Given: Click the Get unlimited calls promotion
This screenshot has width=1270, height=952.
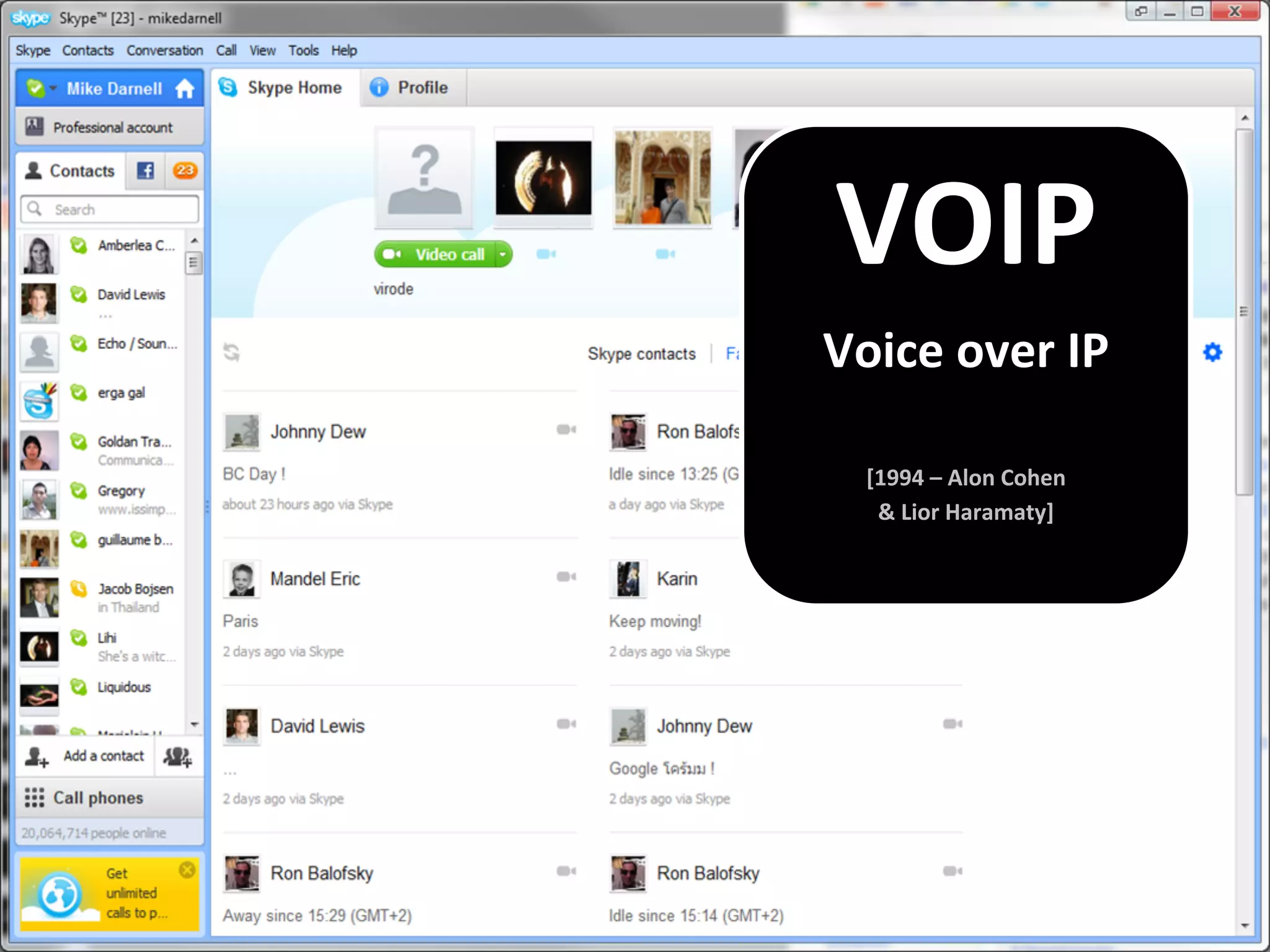Looking at the screenshot, I should pyautogui.click(x=110, y=893).
